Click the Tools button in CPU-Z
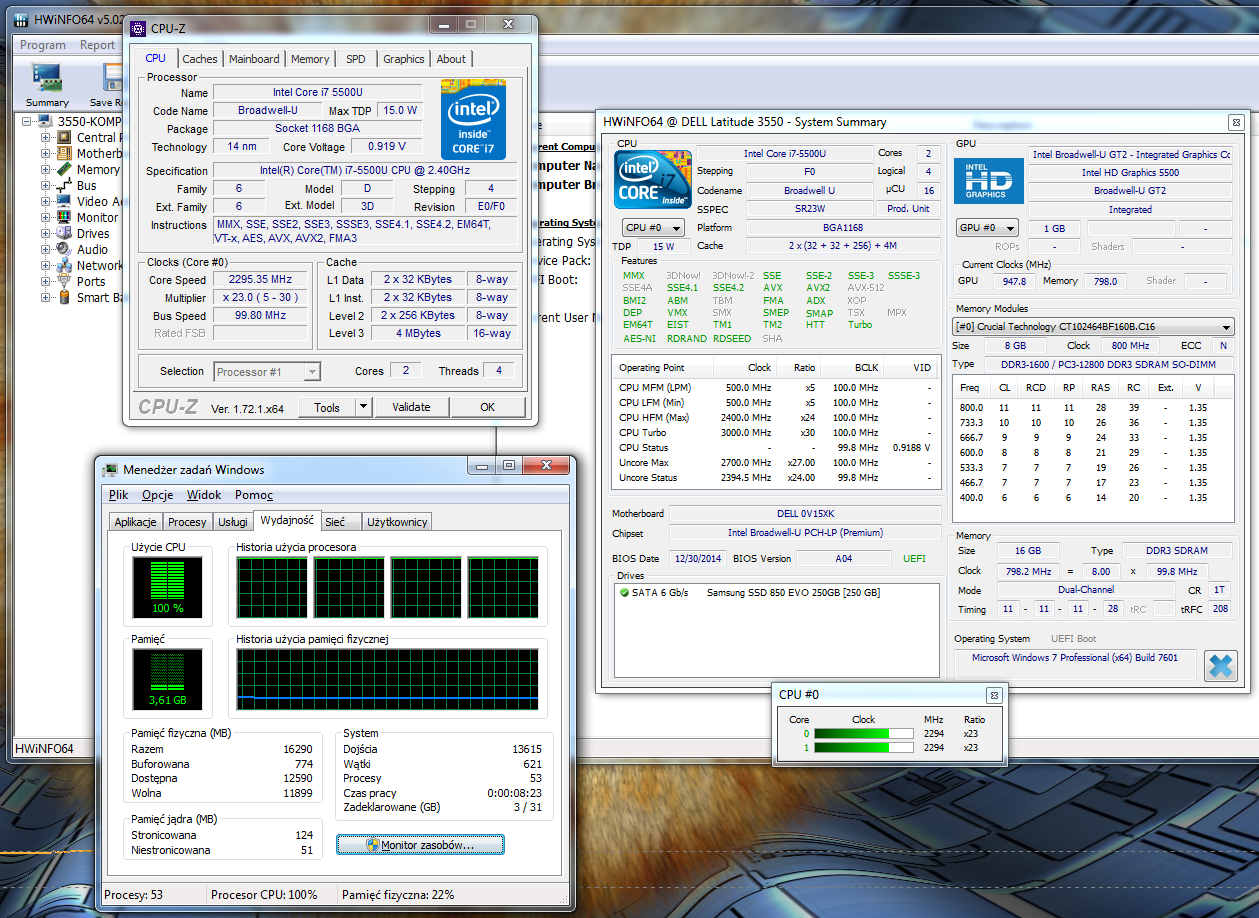This screenshot has height=918, width=1259. (327, 407)
